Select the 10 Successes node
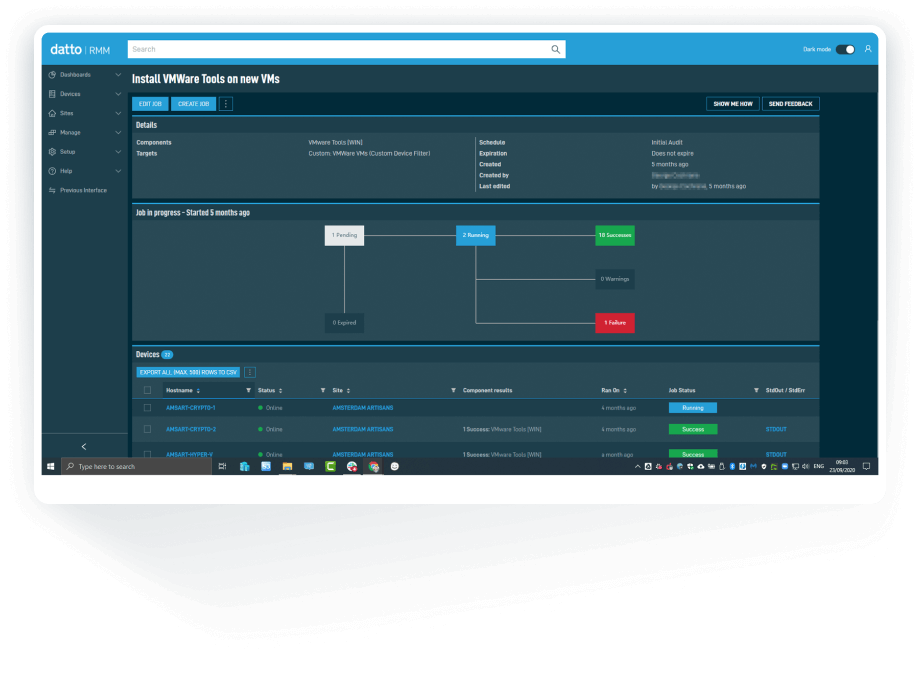 tap(615, 235)
